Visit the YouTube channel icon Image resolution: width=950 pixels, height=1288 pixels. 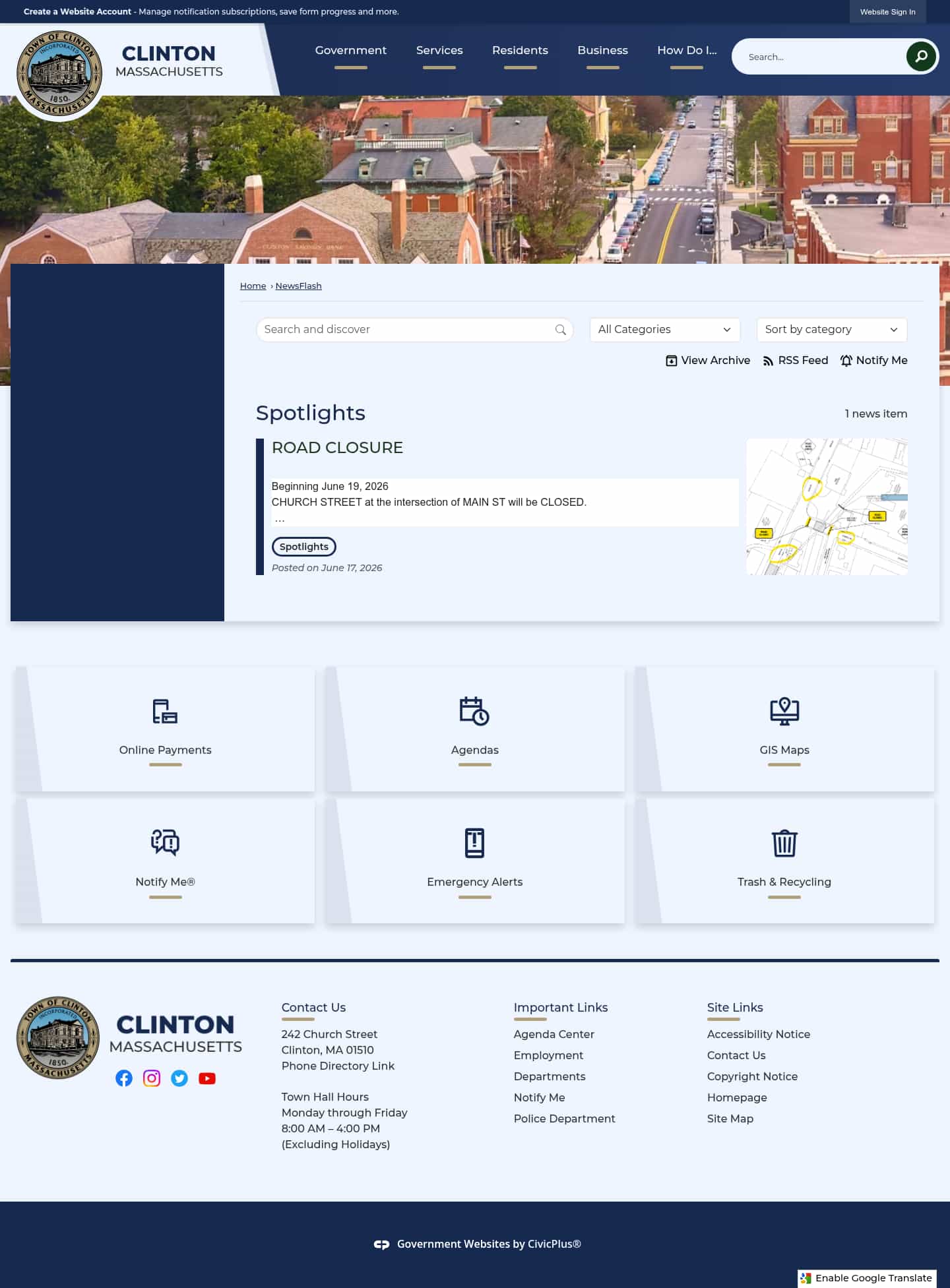(x=207, y=1078)
